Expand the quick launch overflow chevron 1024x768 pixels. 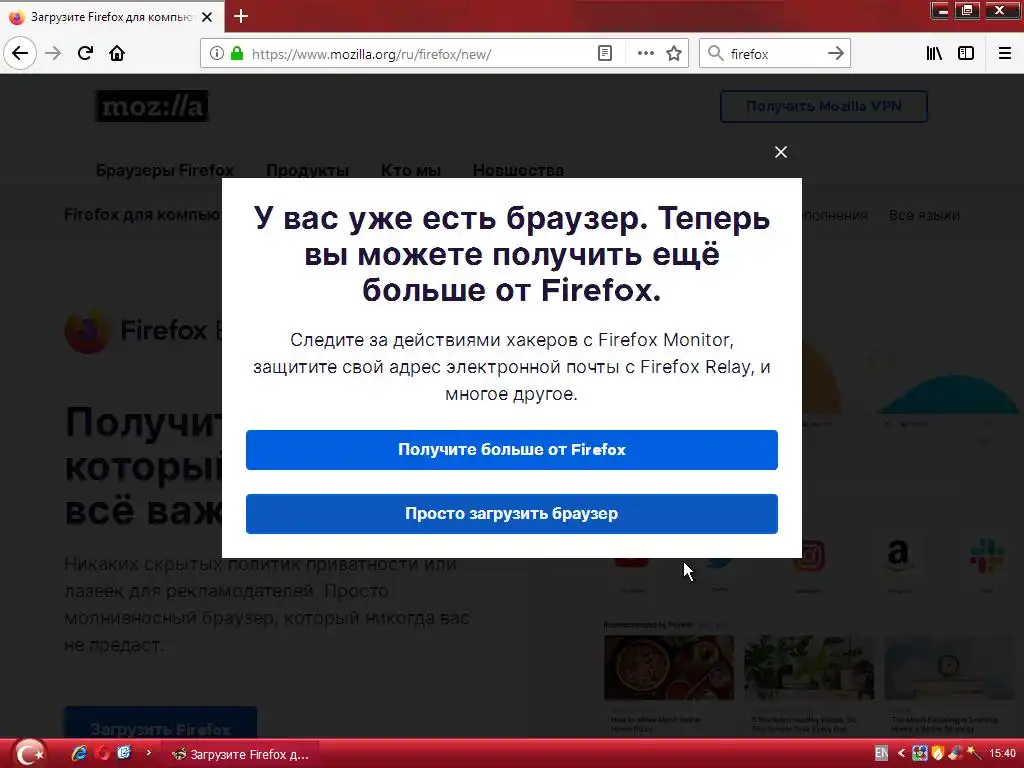149,753
